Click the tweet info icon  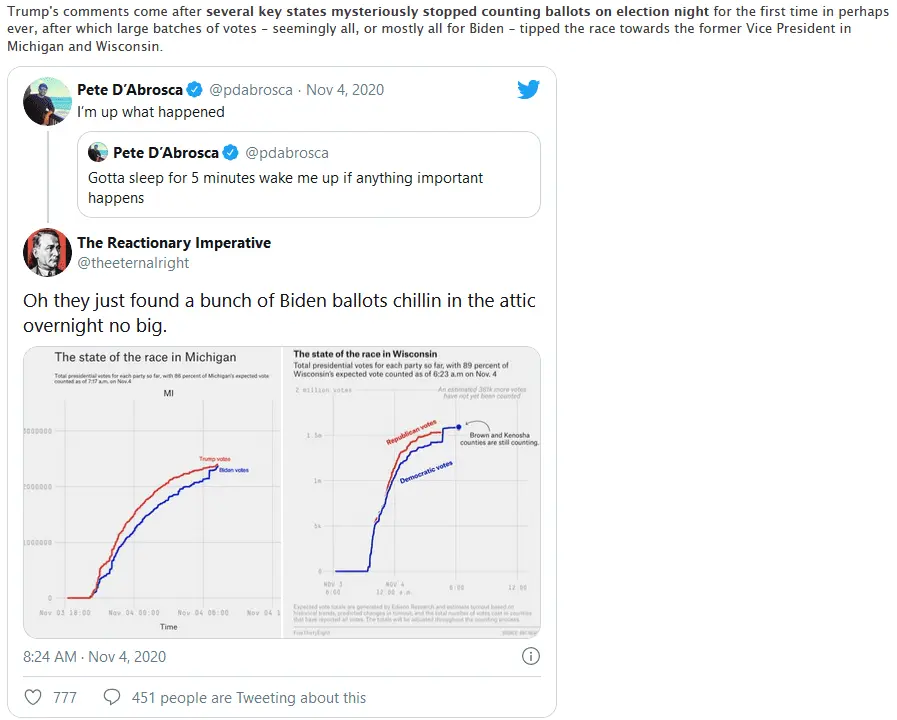(x=531, y=657)
